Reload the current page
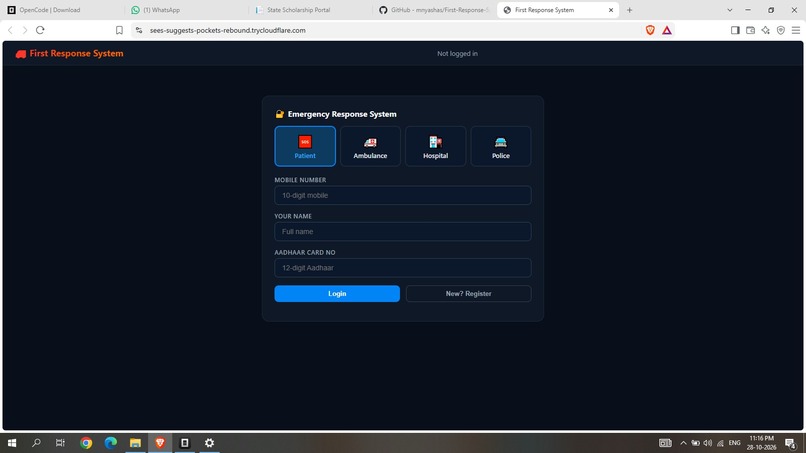This screenshot has width=806, height=453. (x=40, y=30)
